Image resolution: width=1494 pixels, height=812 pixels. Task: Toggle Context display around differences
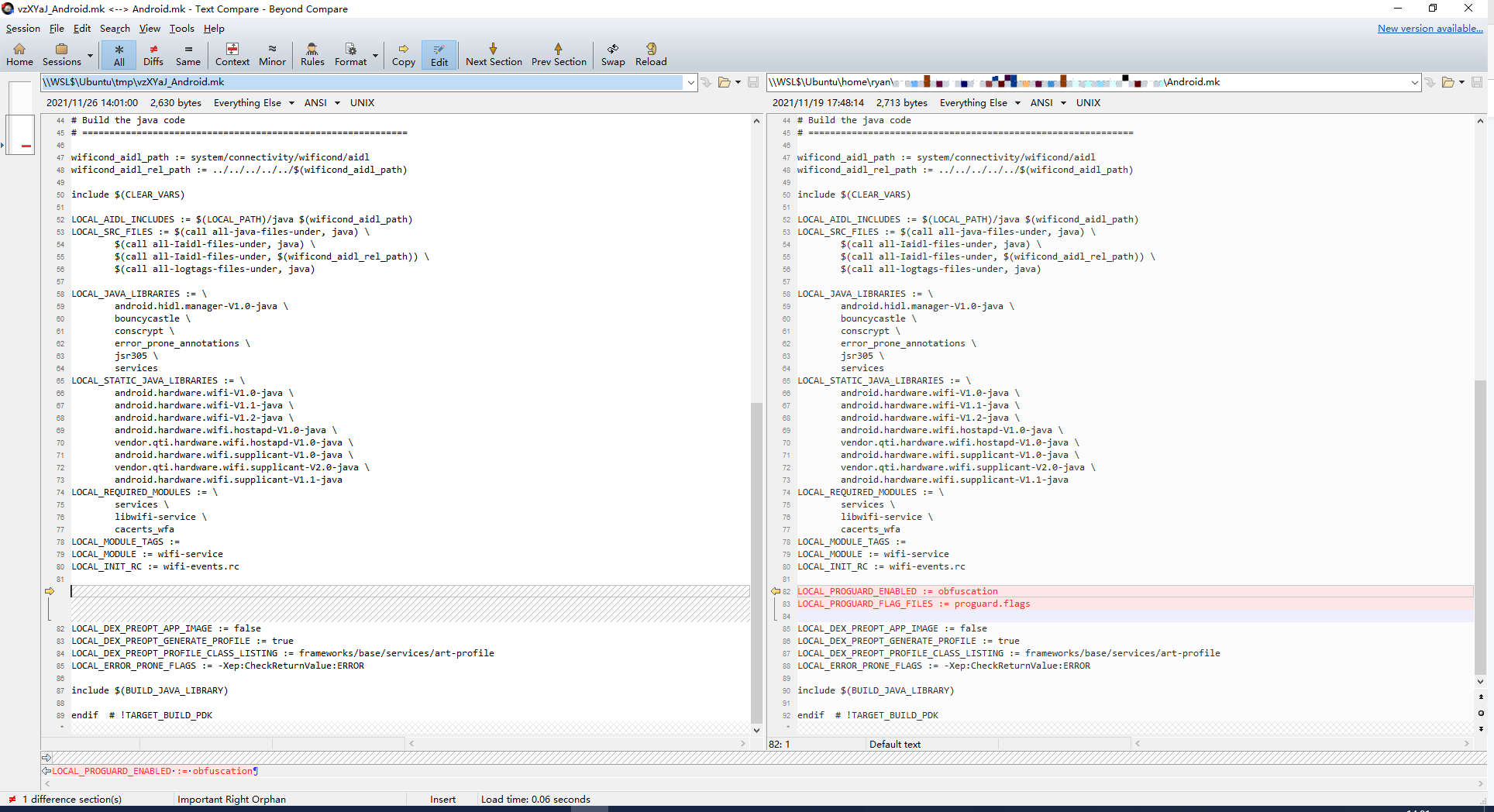pos(232,54)
